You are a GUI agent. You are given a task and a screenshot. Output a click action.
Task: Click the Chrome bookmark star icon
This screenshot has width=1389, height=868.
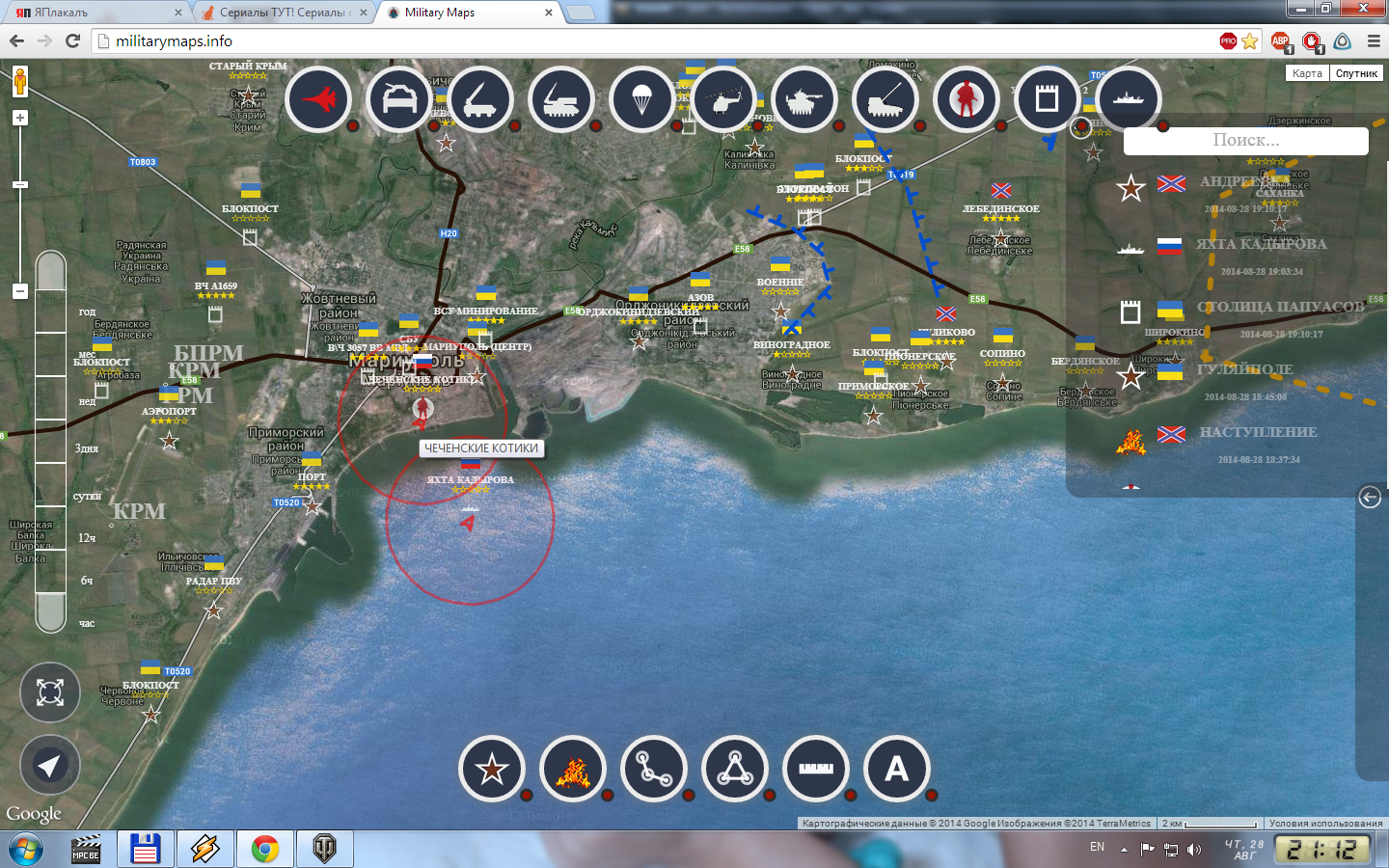click(1250, 41)
